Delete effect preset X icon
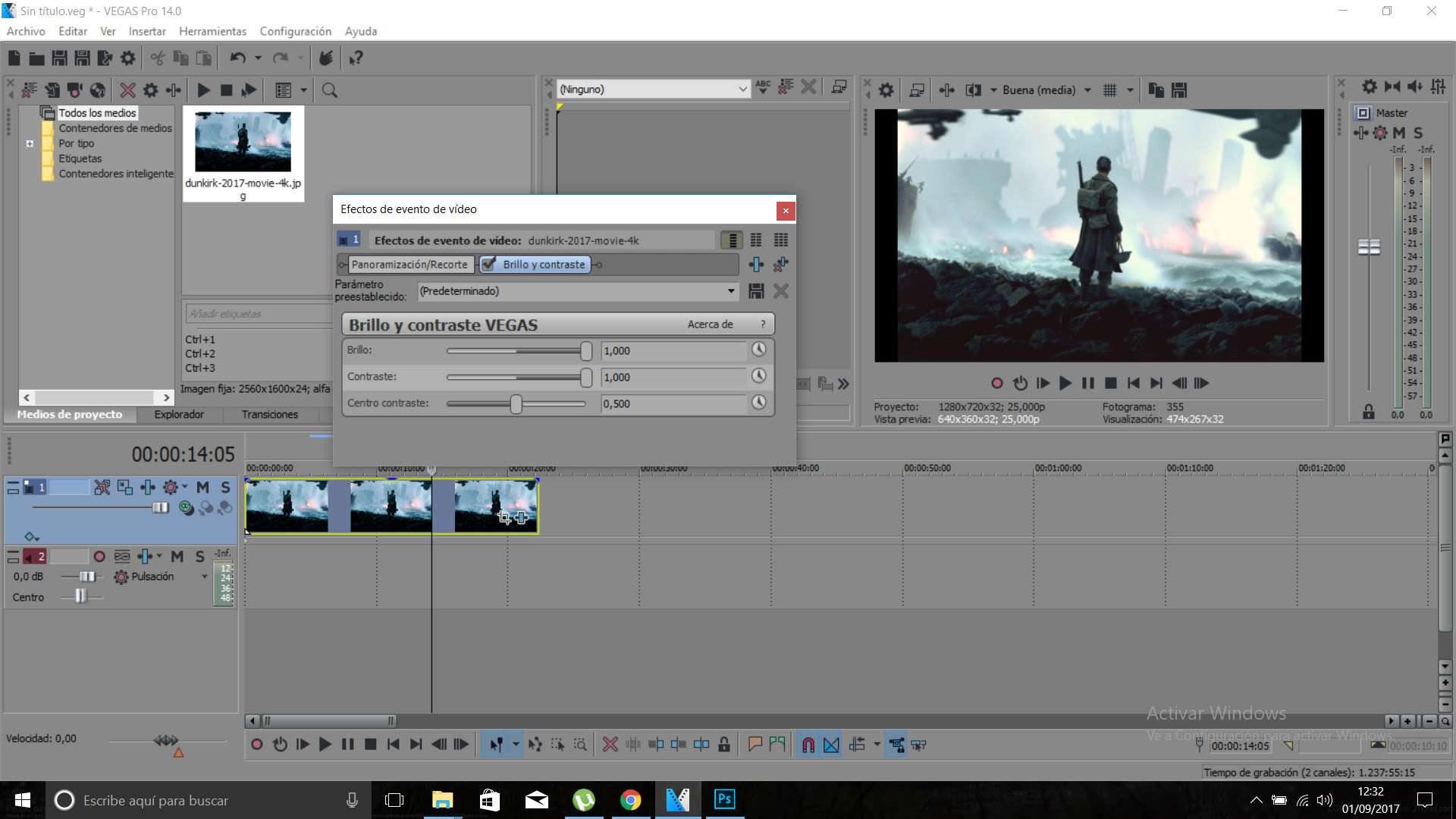Screen dimensions: 1456x819 [780, 291]
